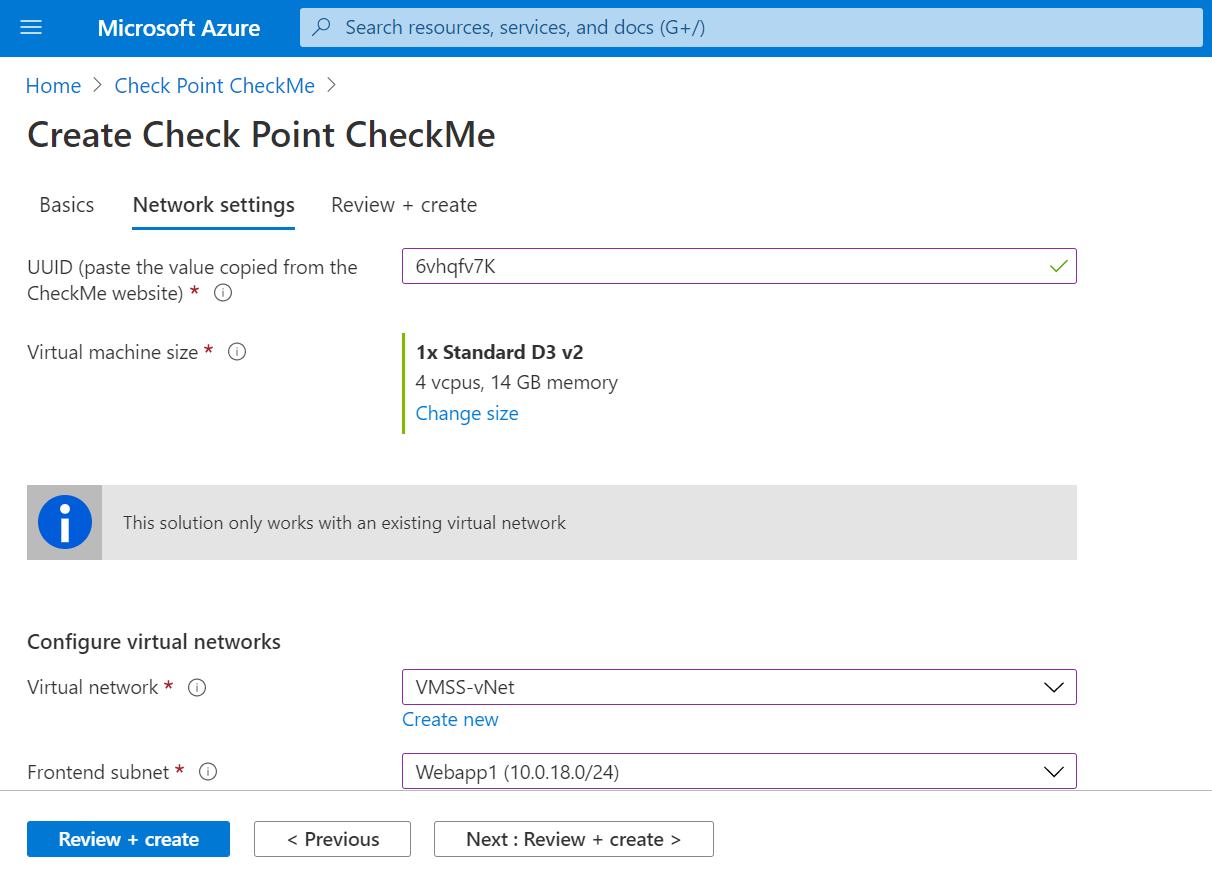Click the Change size link

click(x=467, y=413)
